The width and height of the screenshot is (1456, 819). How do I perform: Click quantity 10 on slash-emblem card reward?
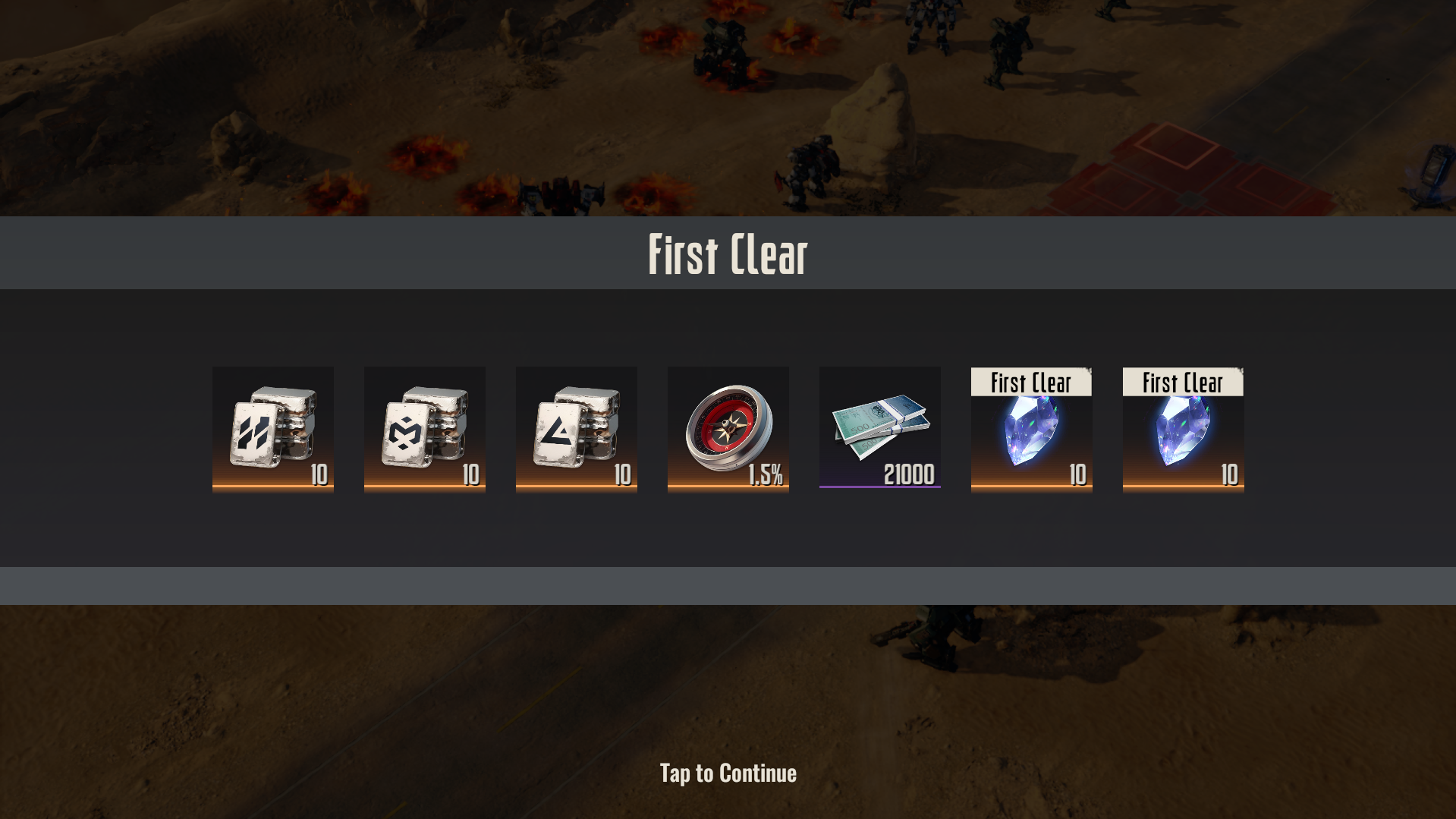click(x=319, y=474)
